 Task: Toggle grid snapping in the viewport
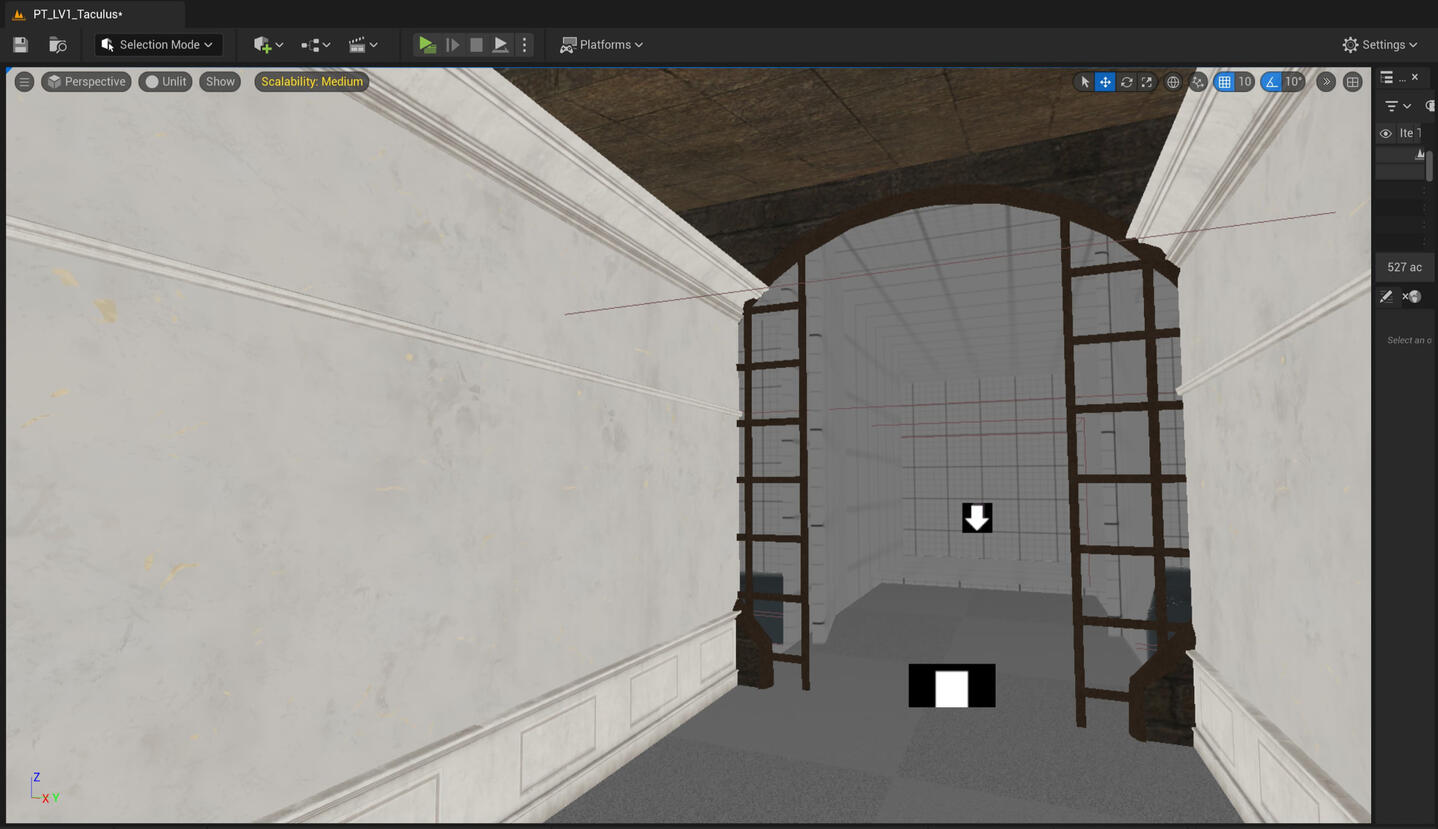[x=1224, y=82]
